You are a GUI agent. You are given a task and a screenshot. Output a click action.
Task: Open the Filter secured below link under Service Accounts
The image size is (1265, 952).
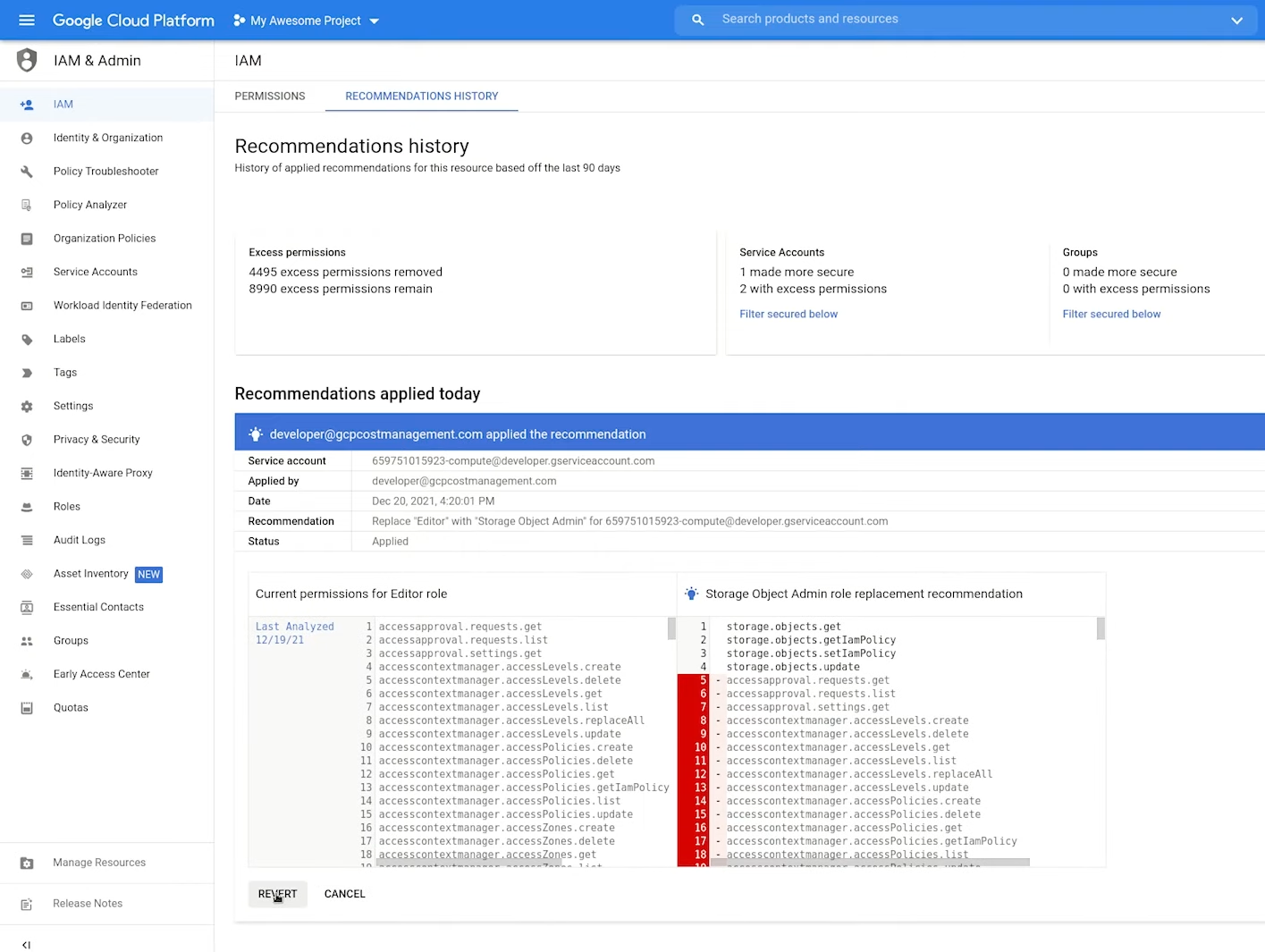coord(788,314)
